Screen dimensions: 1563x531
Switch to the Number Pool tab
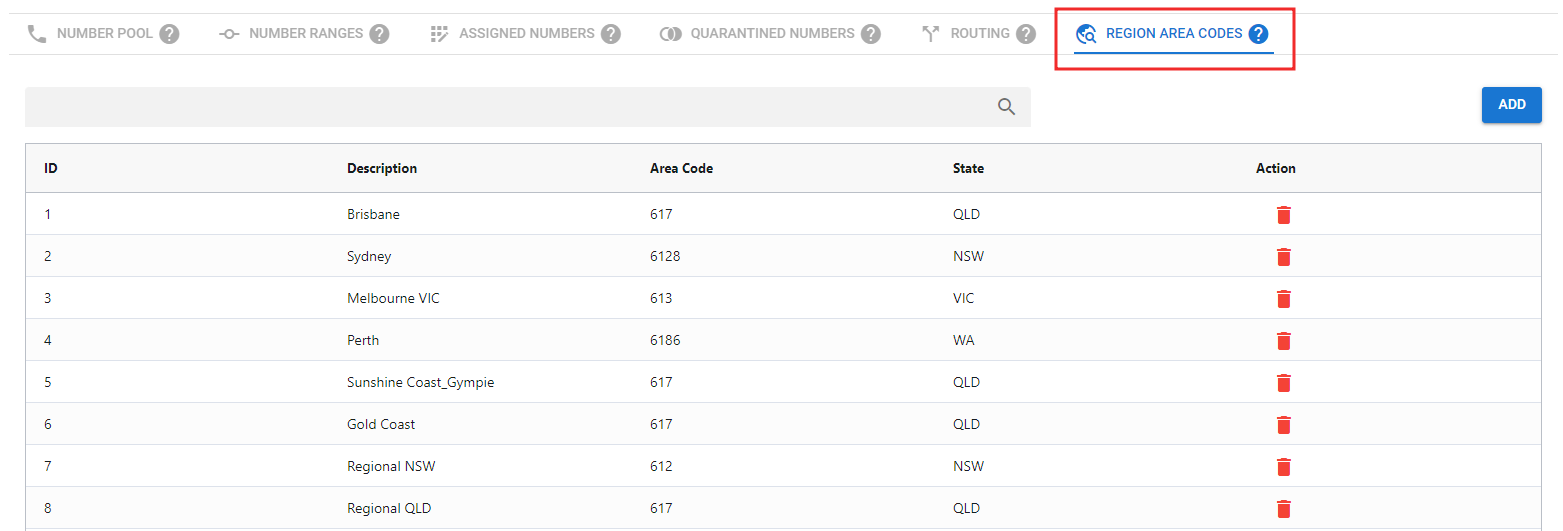[104, 34]
